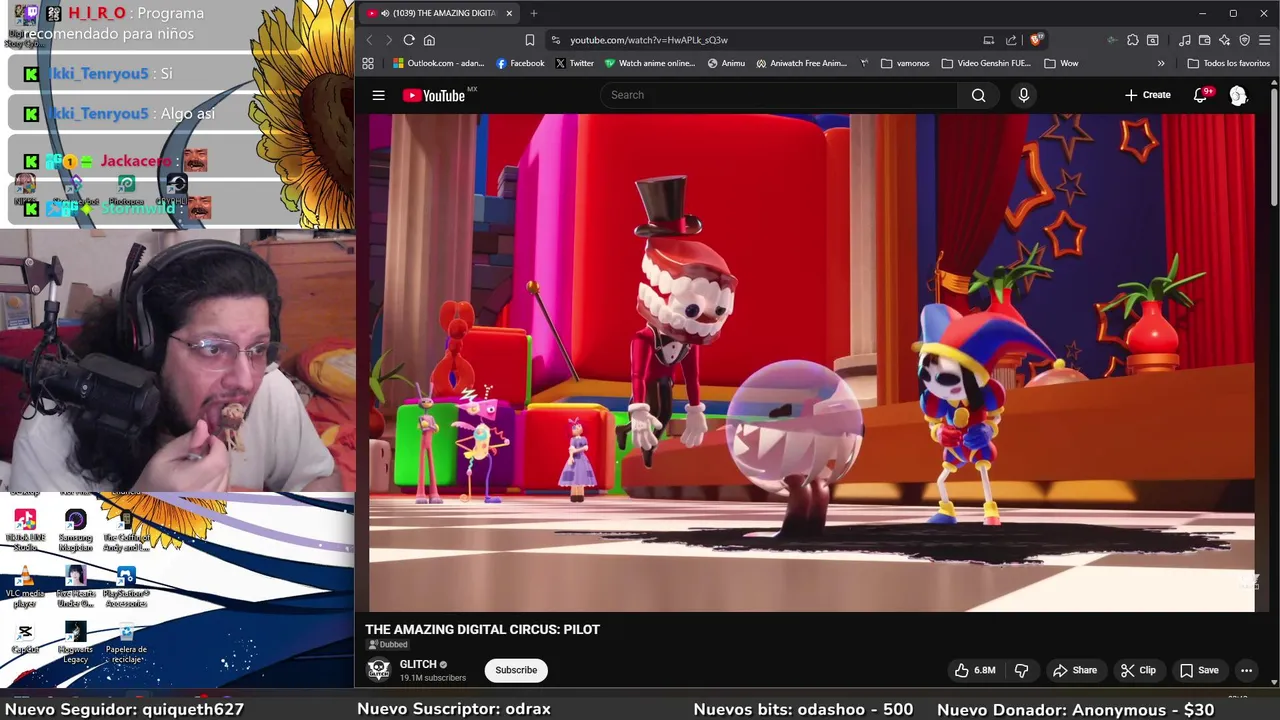Open GLITCH channel avatar
The width and height of the screenshot is (1280, 720).
378,670
